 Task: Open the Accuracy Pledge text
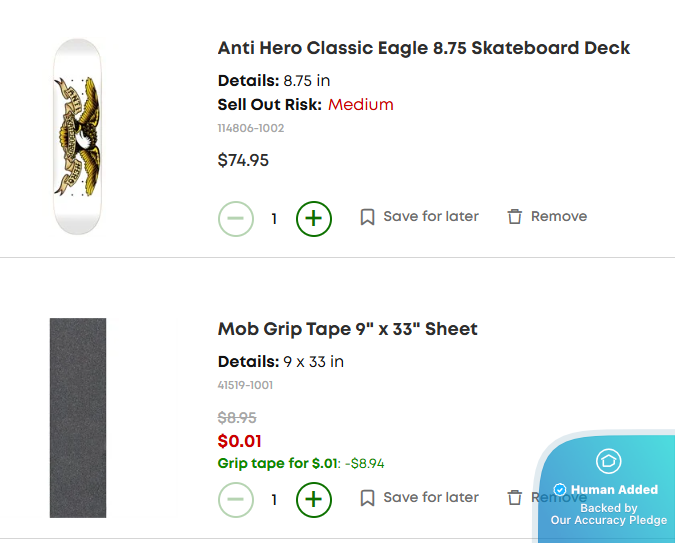click(x=608, y=520)
